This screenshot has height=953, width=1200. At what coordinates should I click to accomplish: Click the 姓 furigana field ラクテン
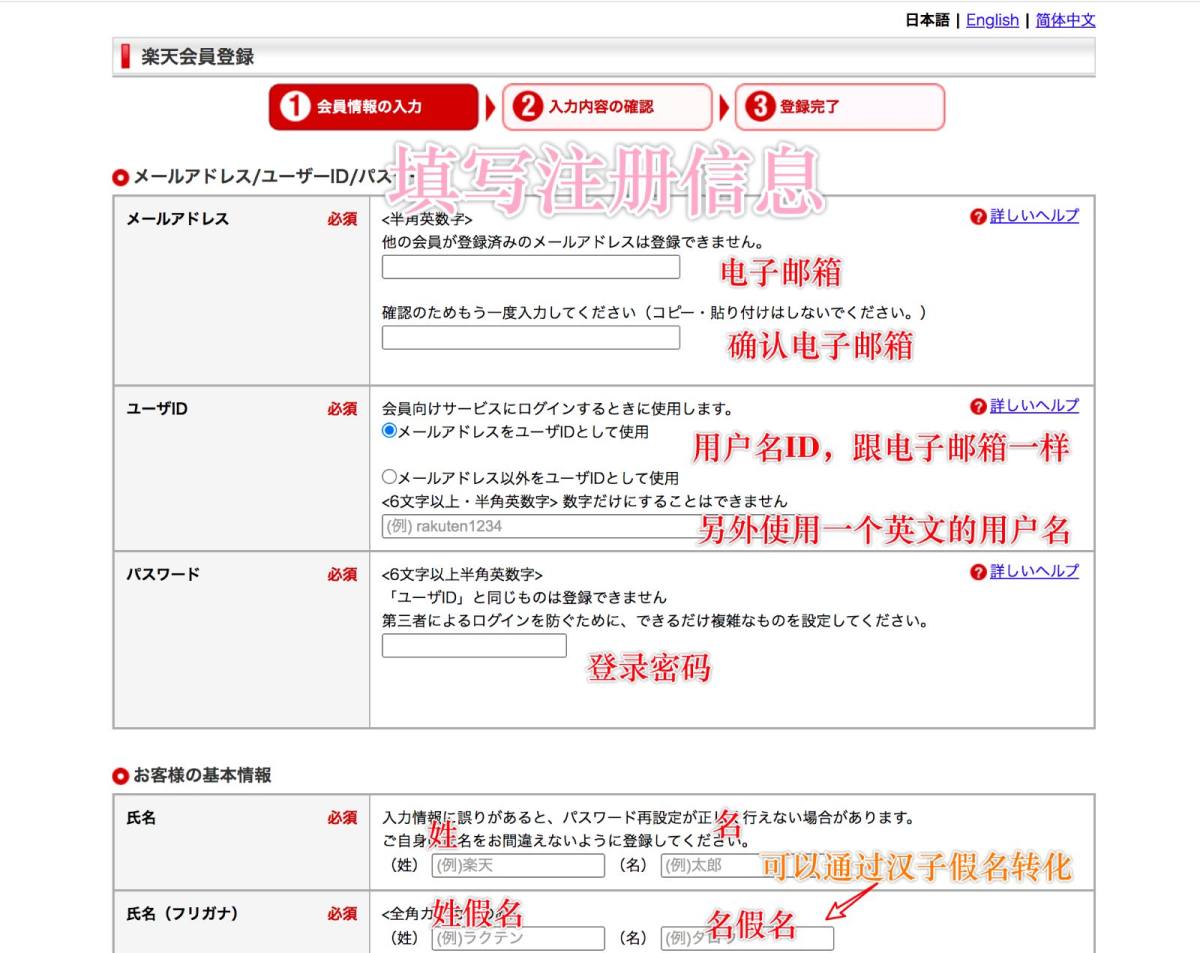[x=518, y=938]
